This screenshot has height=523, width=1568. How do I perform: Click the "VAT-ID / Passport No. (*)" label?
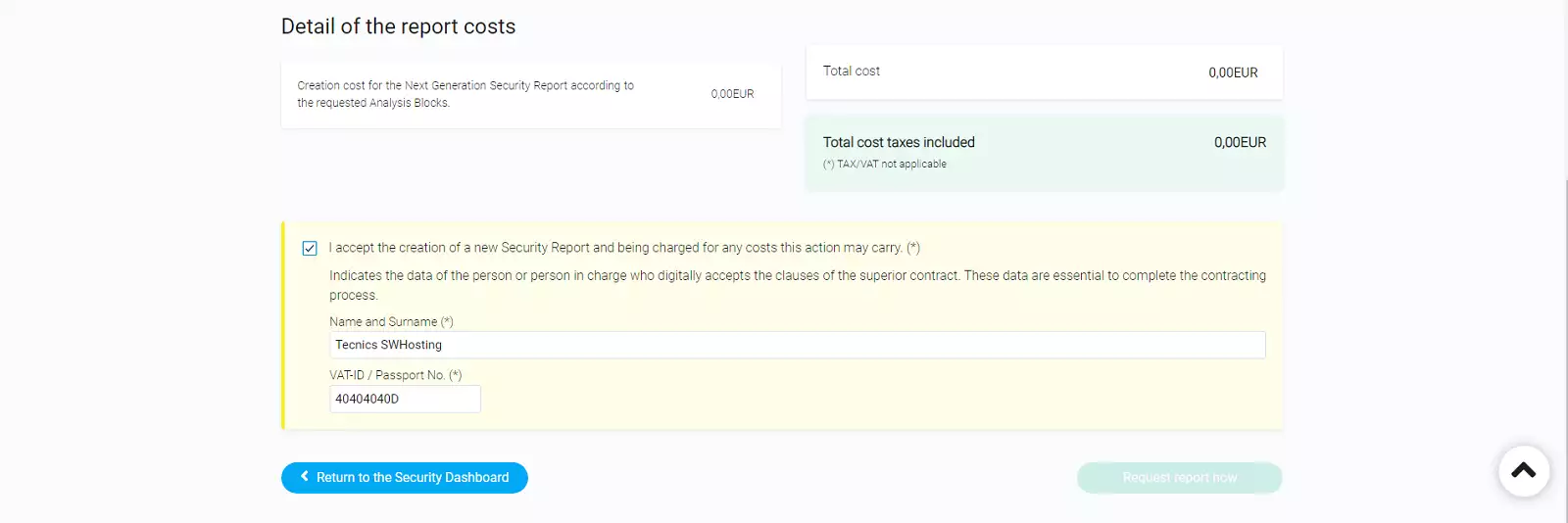[395, 375]
